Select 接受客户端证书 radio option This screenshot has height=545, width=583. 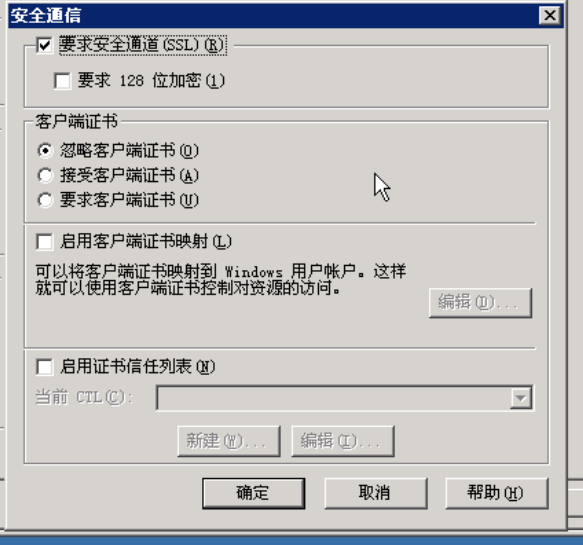pyautogui.click(x=45, y=175)
